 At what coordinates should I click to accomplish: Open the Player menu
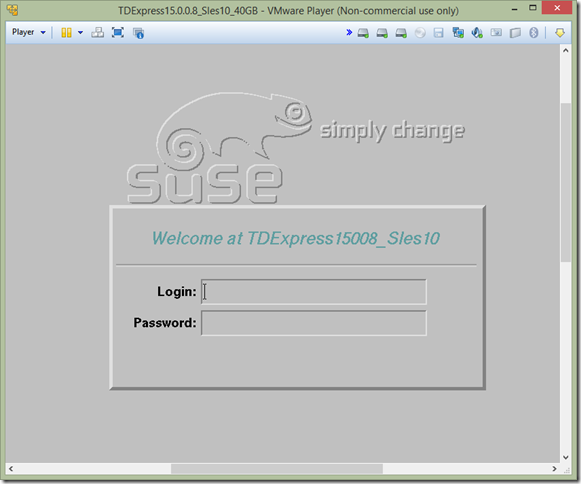[29, 32]
